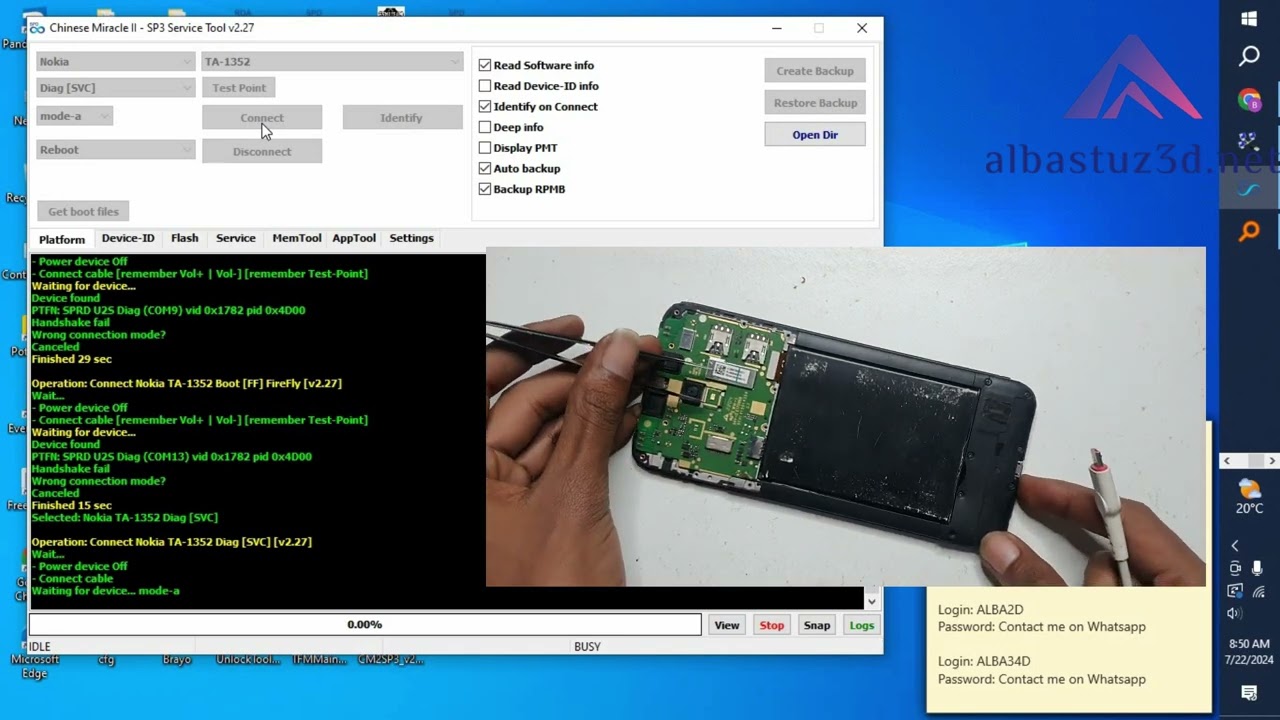
Task: Click the 0.00% progress bar
Action: (x=365, y=624)
